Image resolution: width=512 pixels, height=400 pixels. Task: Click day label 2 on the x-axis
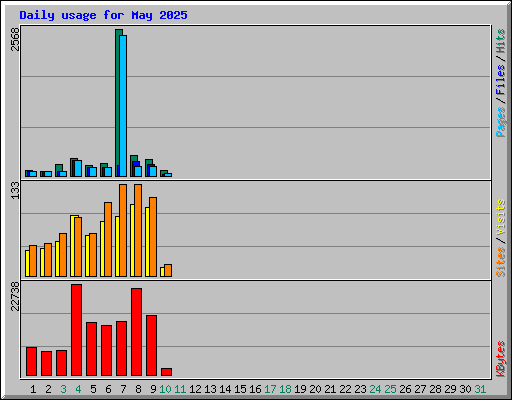(x=48, y=389)
